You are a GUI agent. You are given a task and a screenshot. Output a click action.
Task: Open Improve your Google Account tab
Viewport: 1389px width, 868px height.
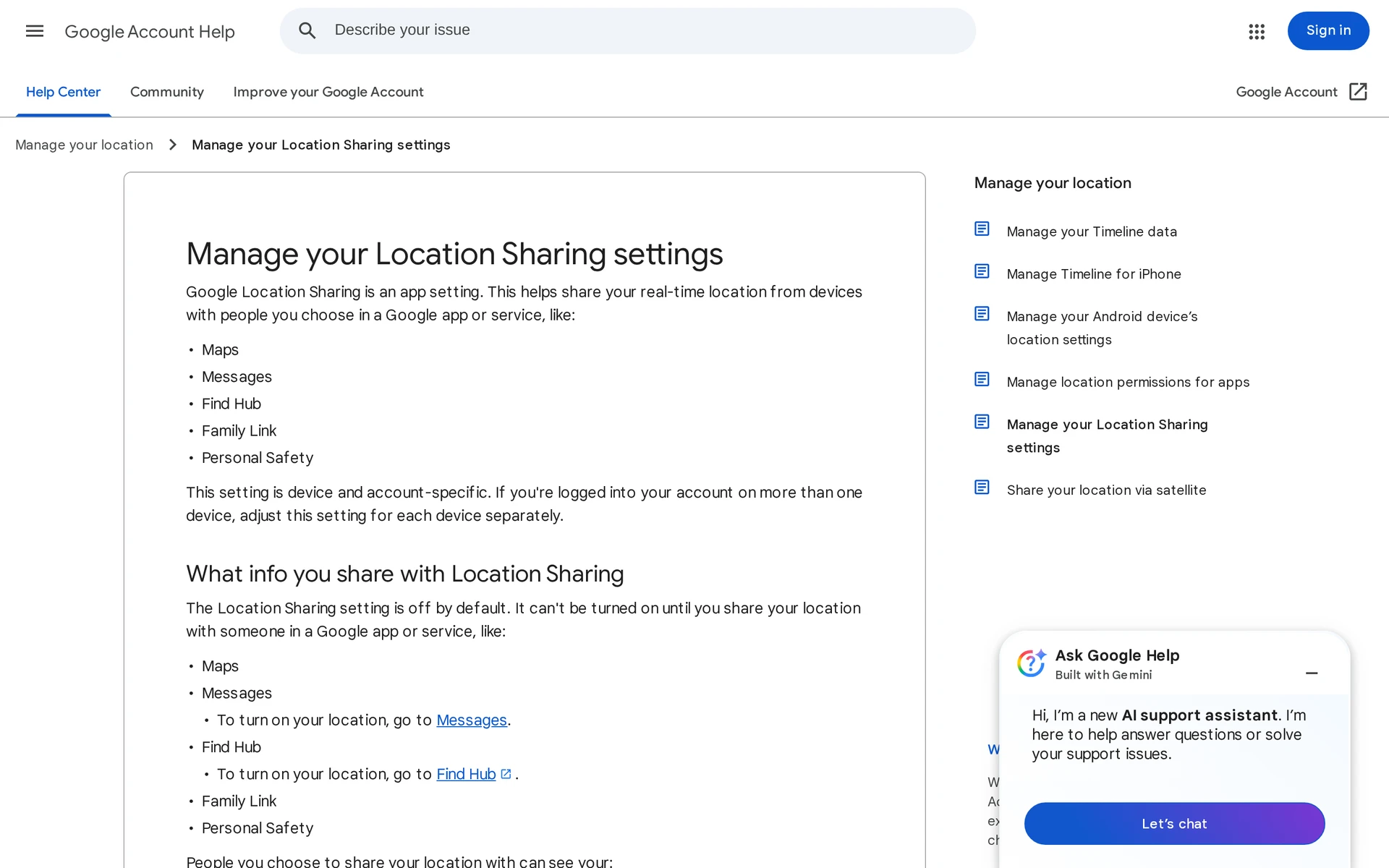point(328,92)
